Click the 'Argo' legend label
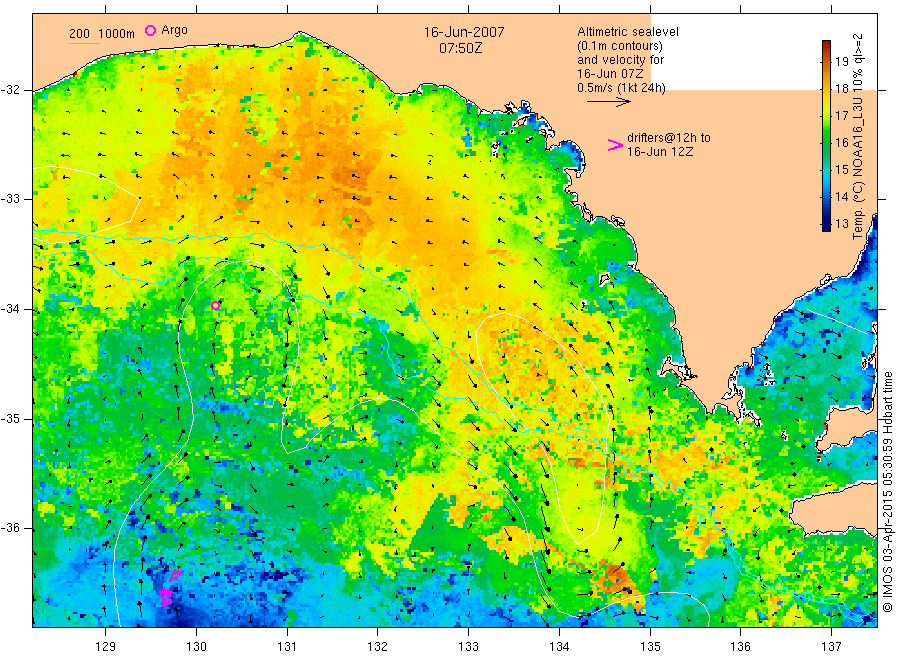The height and width of the screenshot is (660, 900). pyautogui.click(x=174, y=30)
